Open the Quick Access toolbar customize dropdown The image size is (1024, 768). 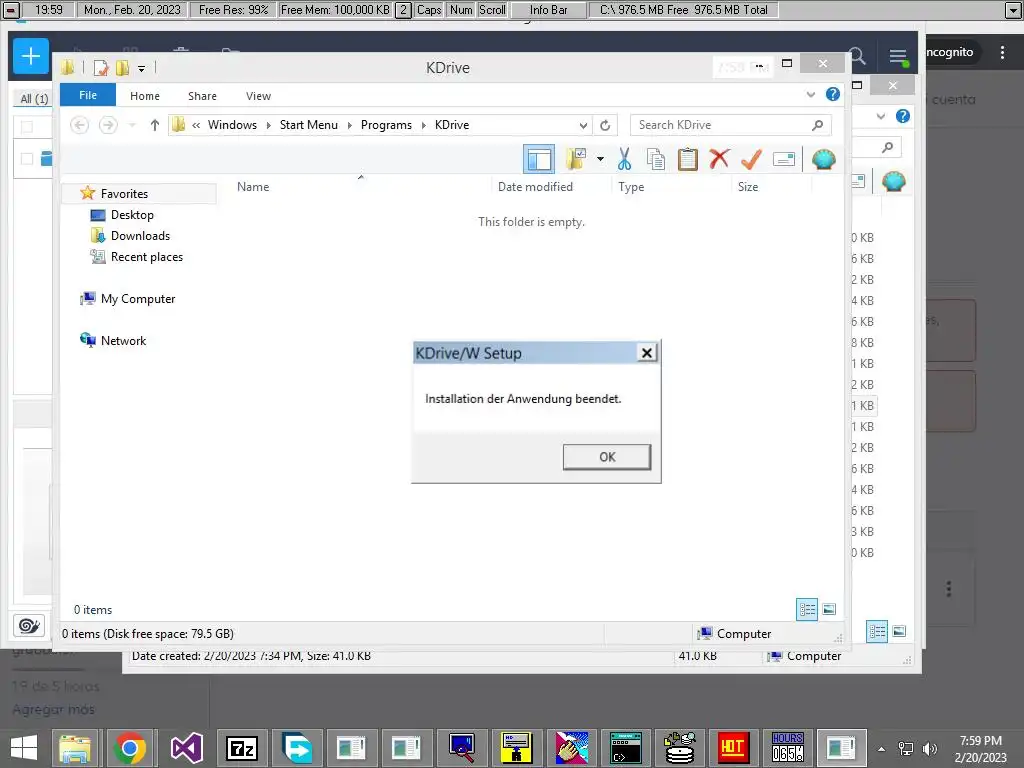[x=141, y=68]
